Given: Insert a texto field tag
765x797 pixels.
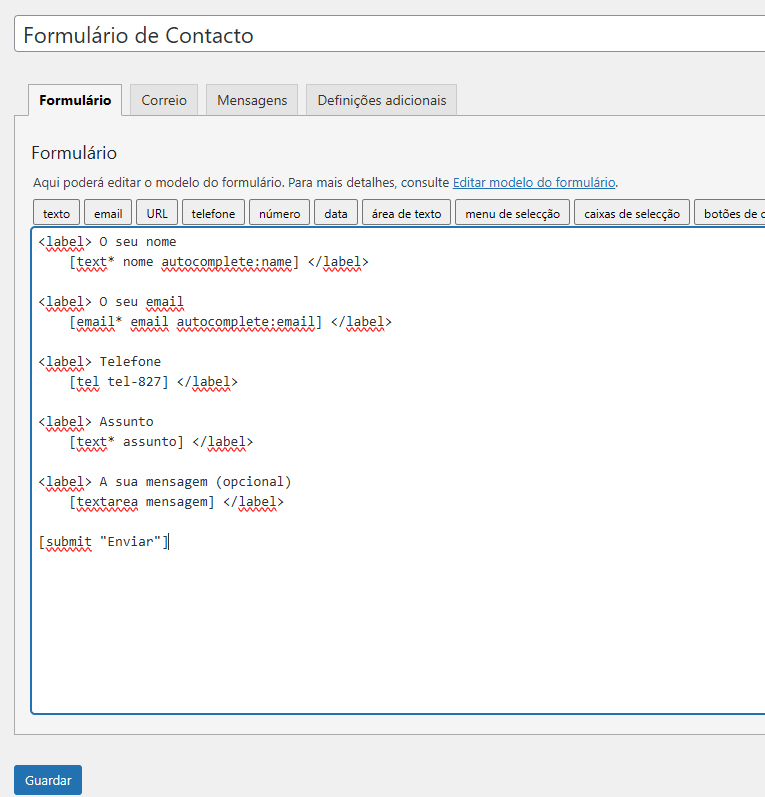Looking at the screenshot, I should (57, 213).
